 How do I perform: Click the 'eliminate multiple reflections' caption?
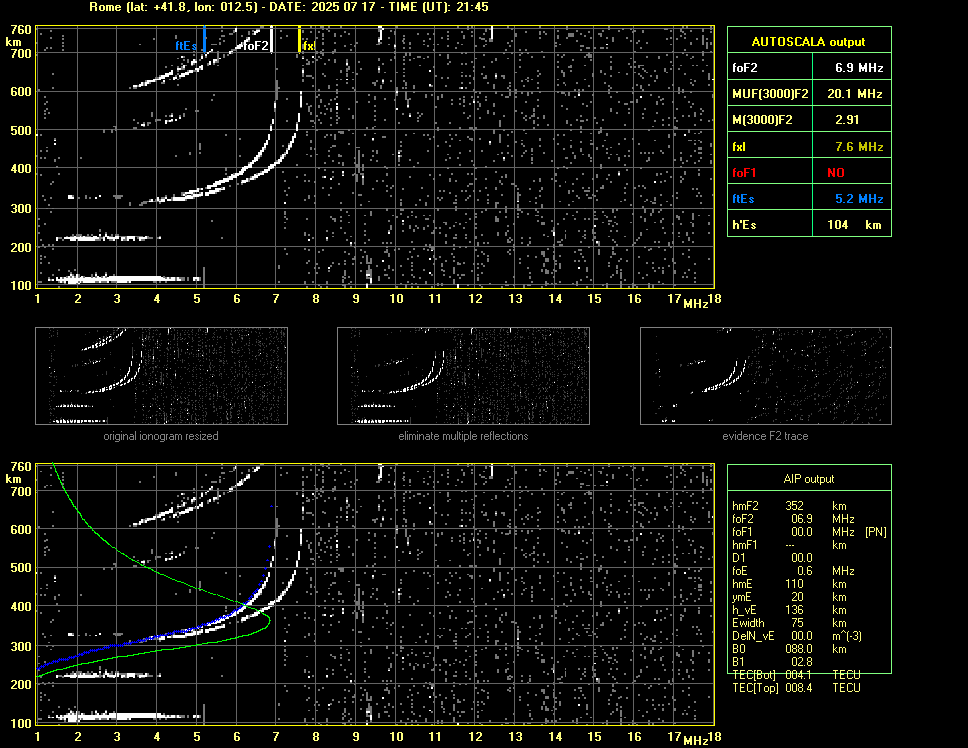(x=463, y=436)
